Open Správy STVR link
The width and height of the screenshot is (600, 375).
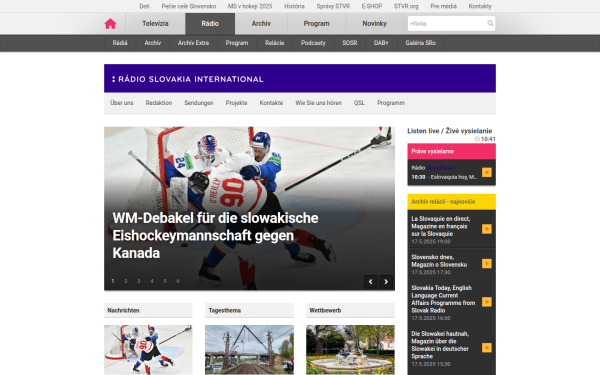[x=333, y=6]
